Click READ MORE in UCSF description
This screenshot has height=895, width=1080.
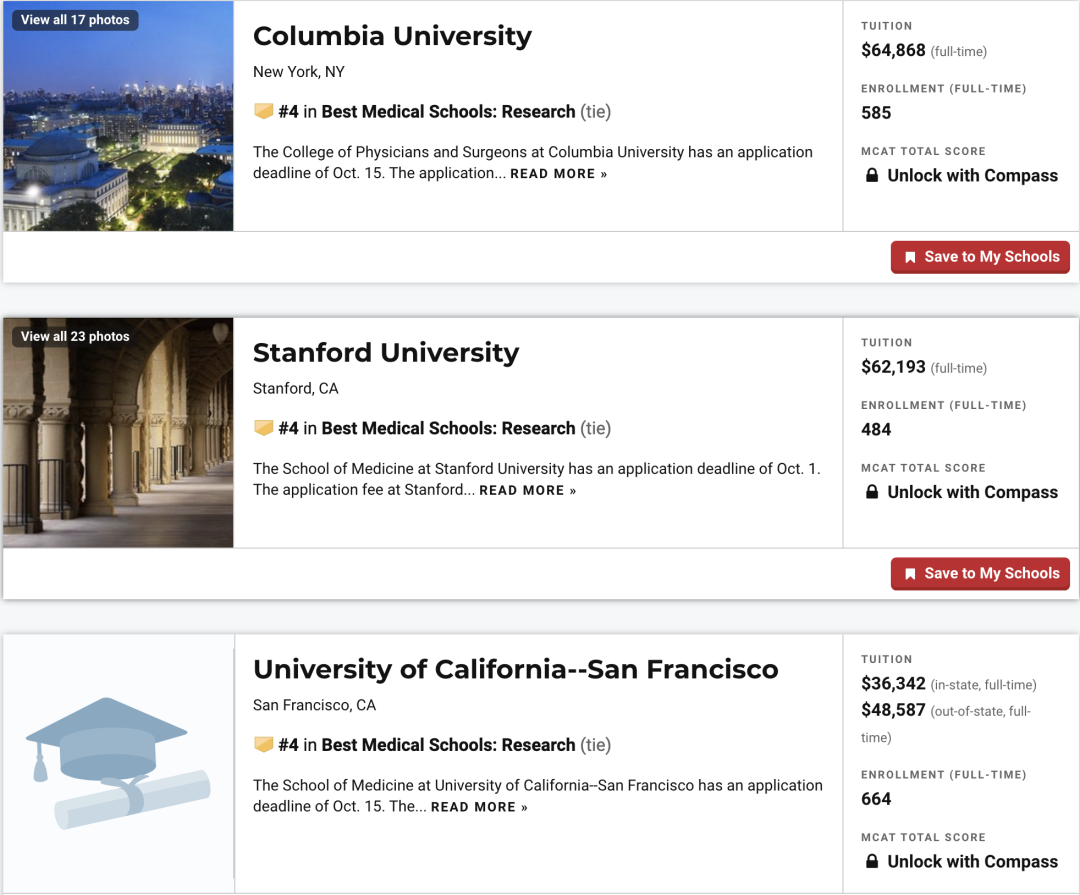[x=479, y=807]
